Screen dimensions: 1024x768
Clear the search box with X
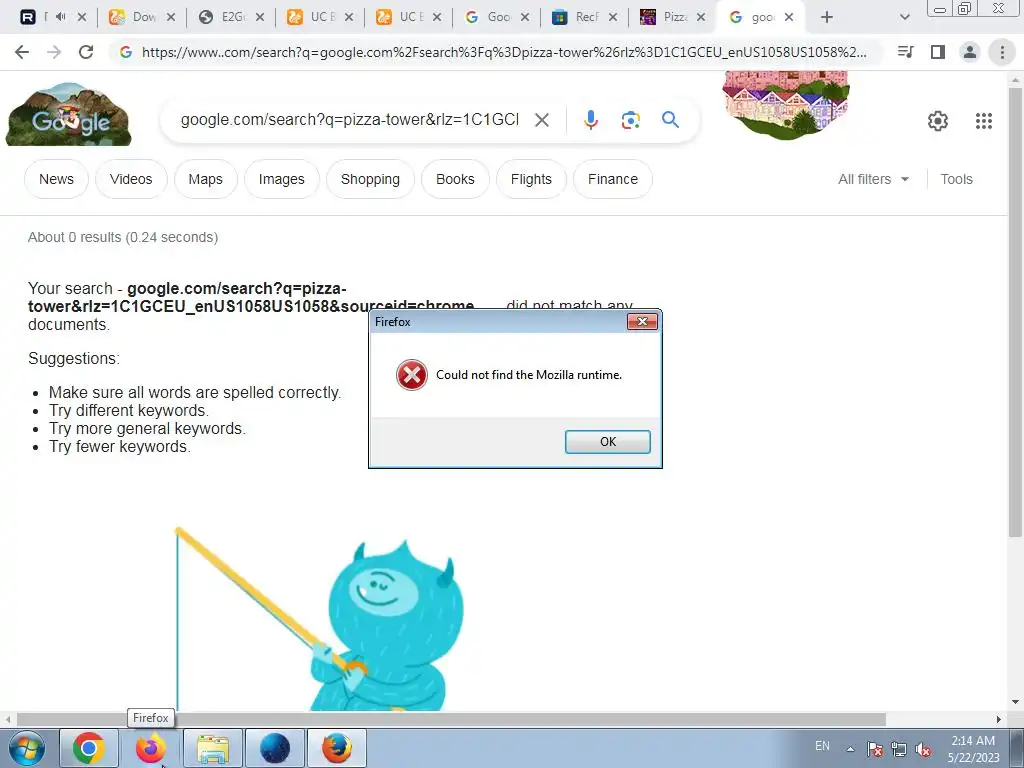pyautogui.click(x=541, y=120)
